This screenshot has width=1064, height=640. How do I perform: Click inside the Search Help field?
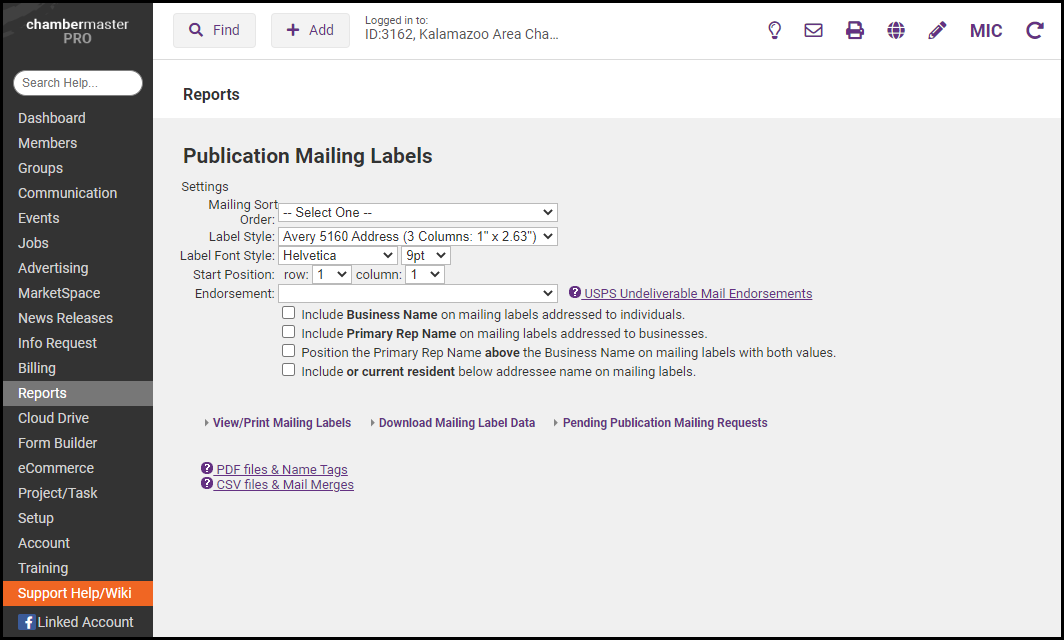[x=78, y=83]
